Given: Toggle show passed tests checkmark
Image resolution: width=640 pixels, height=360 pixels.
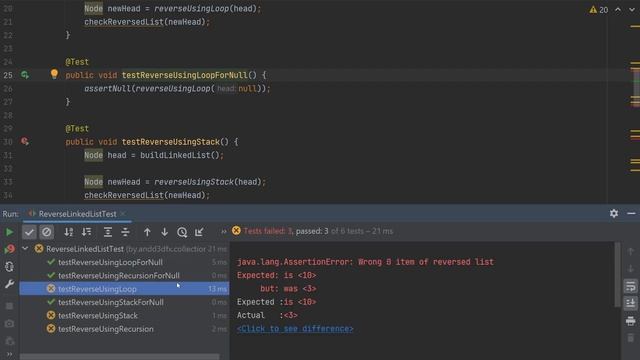Looking at the screenshot, I should pos(29,232).
